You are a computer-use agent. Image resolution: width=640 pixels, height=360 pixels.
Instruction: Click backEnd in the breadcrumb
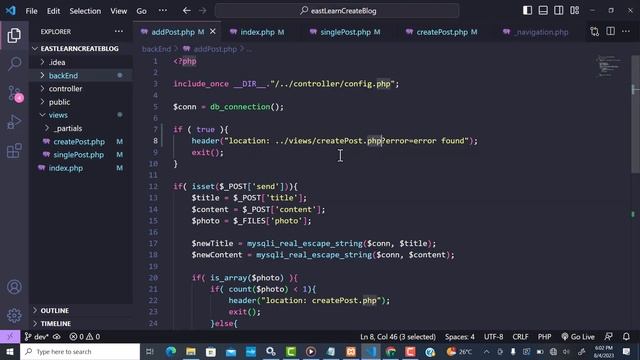(156, 49)
